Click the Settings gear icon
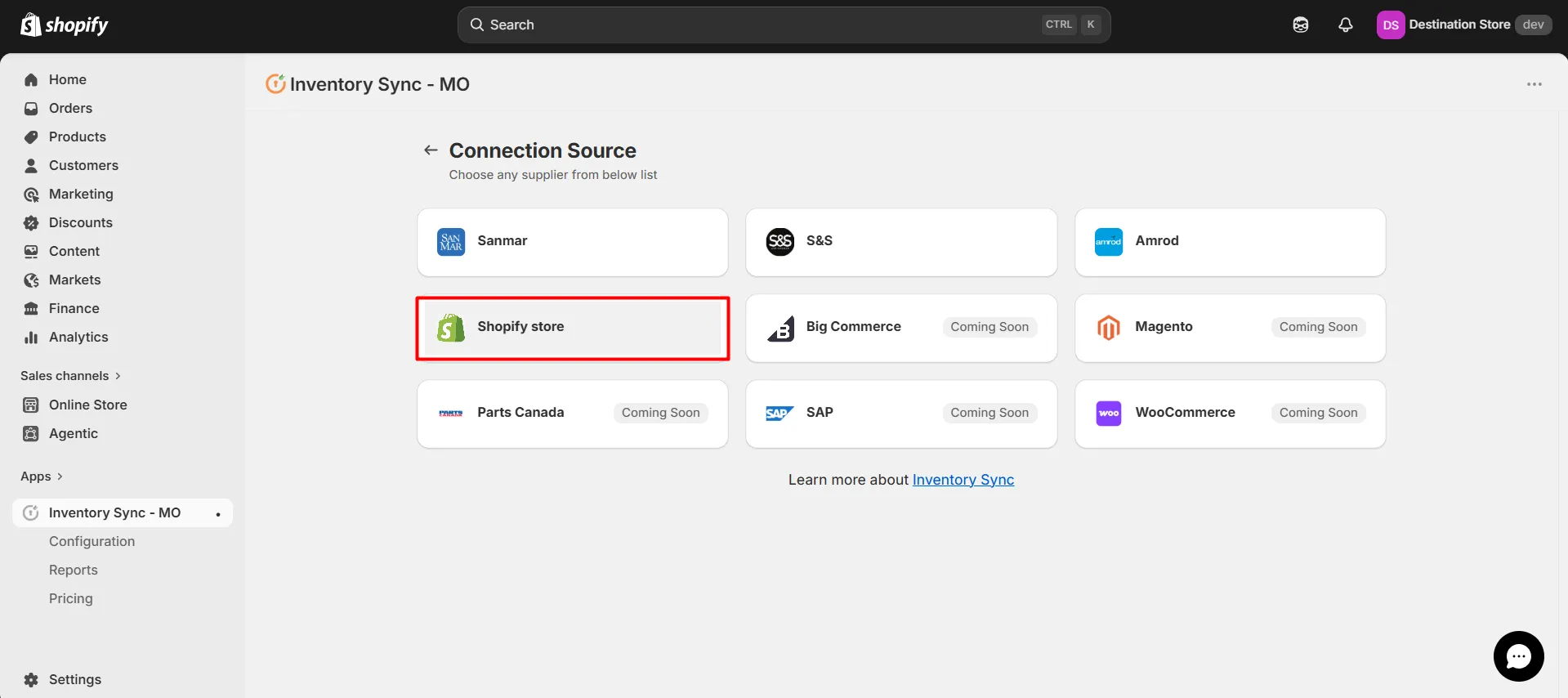This screenshot has height=698, width=1568. [31, 679]
